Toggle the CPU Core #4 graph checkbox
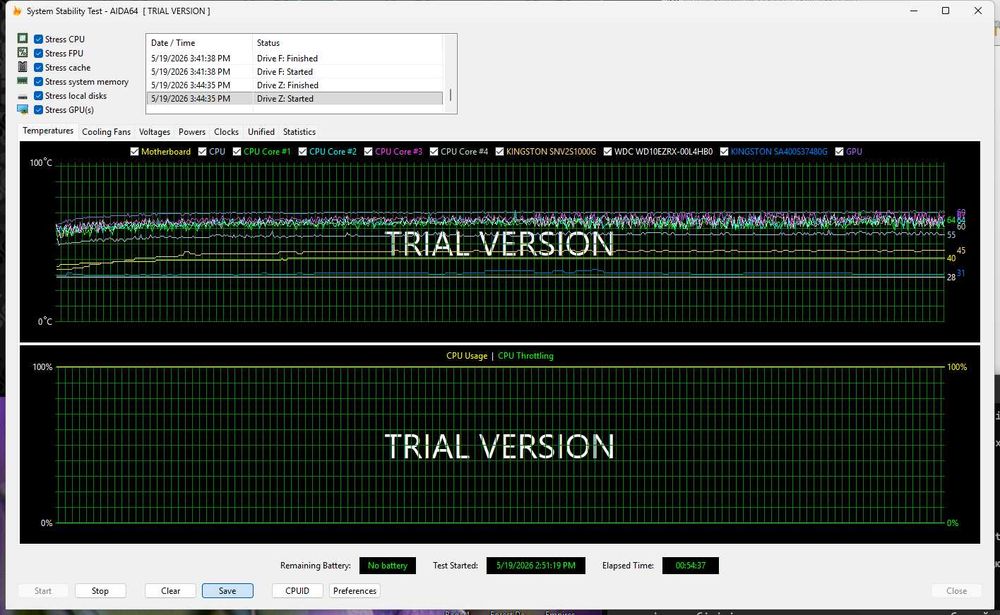The width and height of the screenshot is (1000, 615). (x=434, y=151)
